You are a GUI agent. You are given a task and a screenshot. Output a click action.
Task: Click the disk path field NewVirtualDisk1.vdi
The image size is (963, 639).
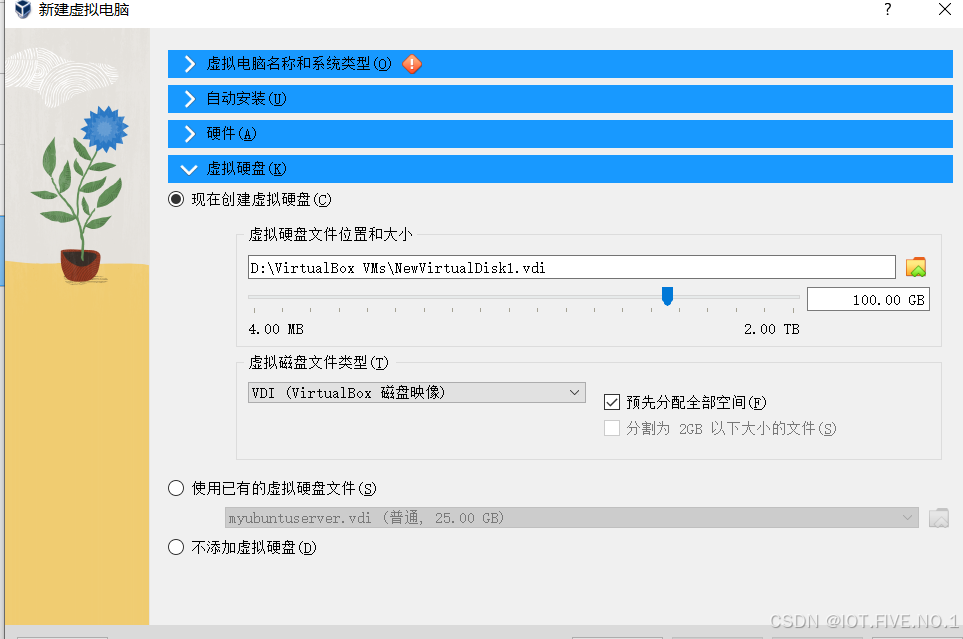pos(572,267)
